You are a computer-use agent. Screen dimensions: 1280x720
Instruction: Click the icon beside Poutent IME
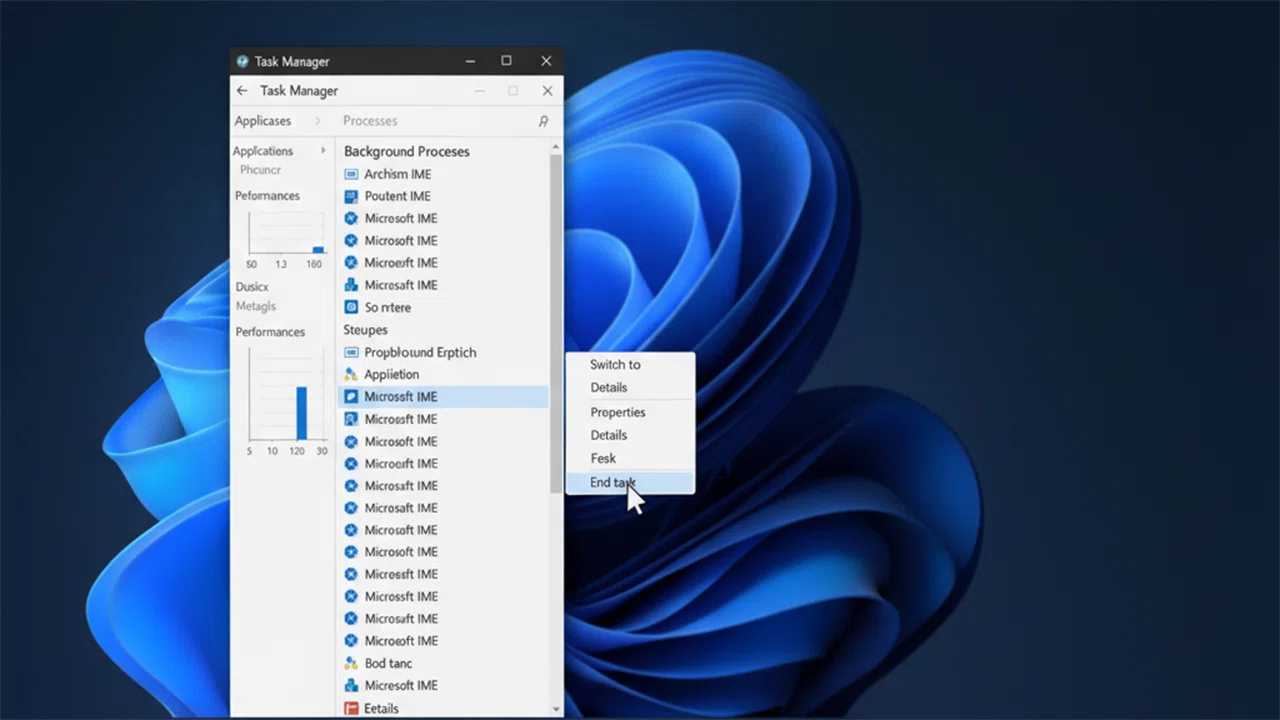click(351, 196)
